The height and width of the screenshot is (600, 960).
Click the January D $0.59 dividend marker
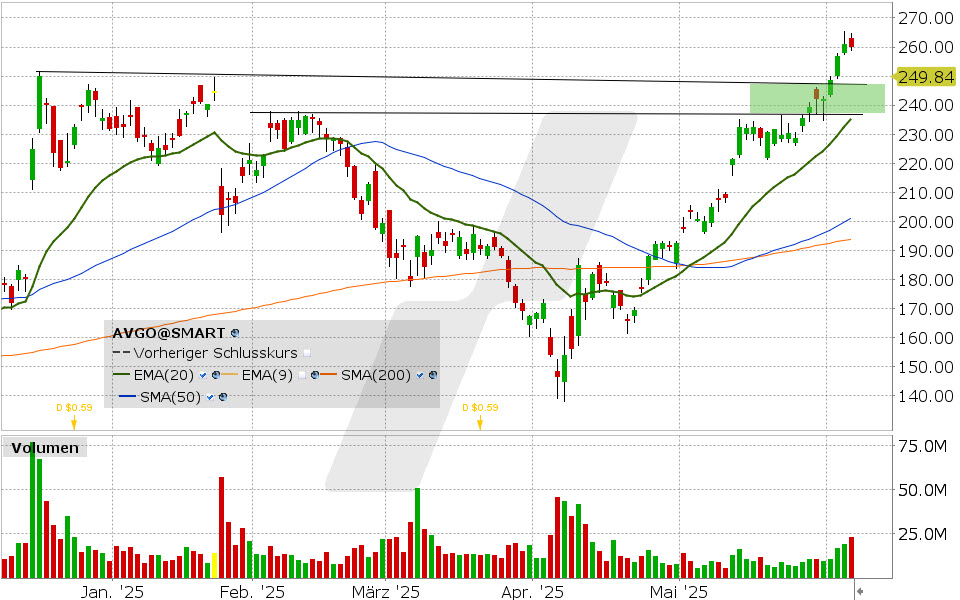(74, 415)
